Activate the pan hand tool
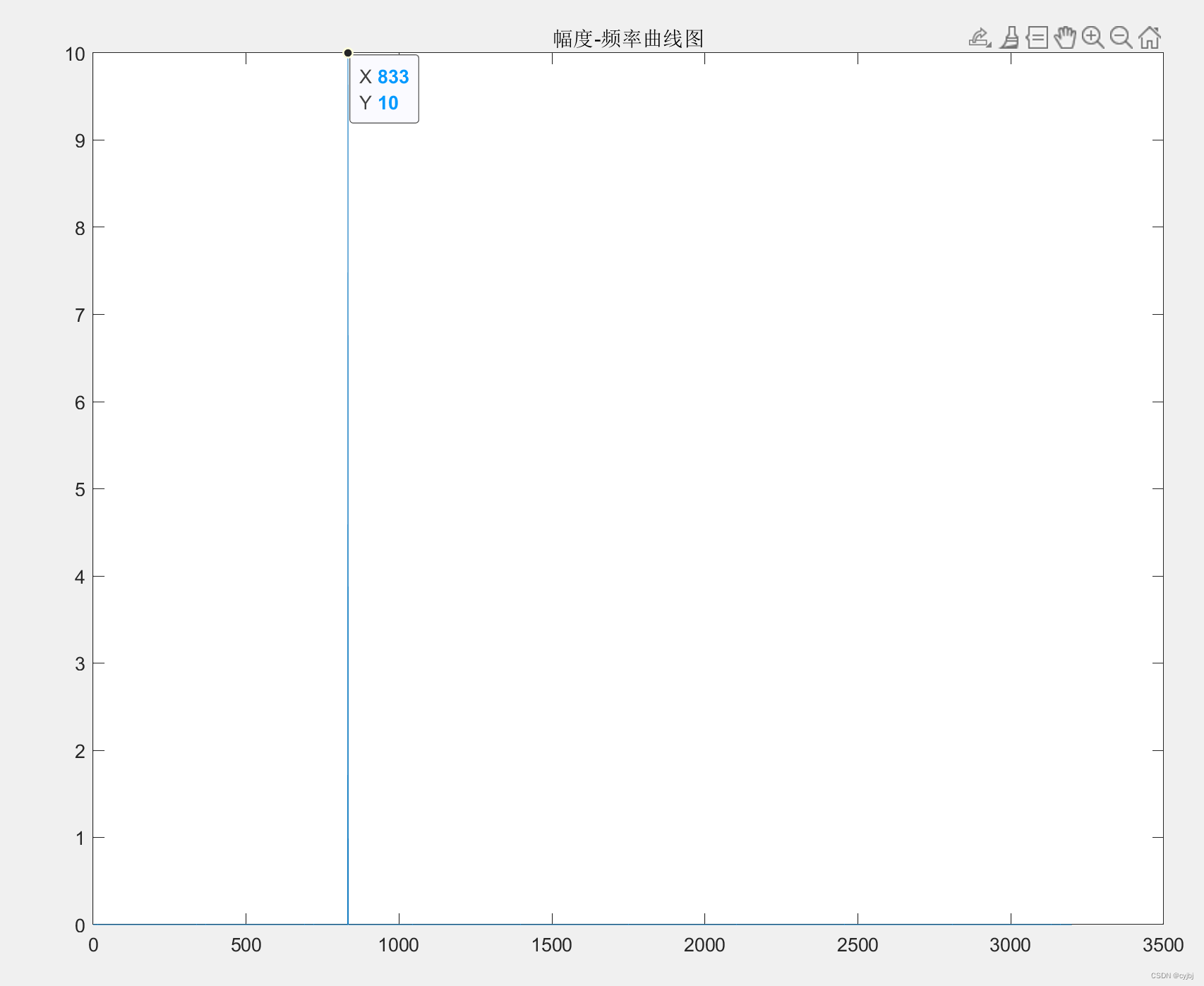Screen dimensions: 1204x986 tap(1064, 37)
